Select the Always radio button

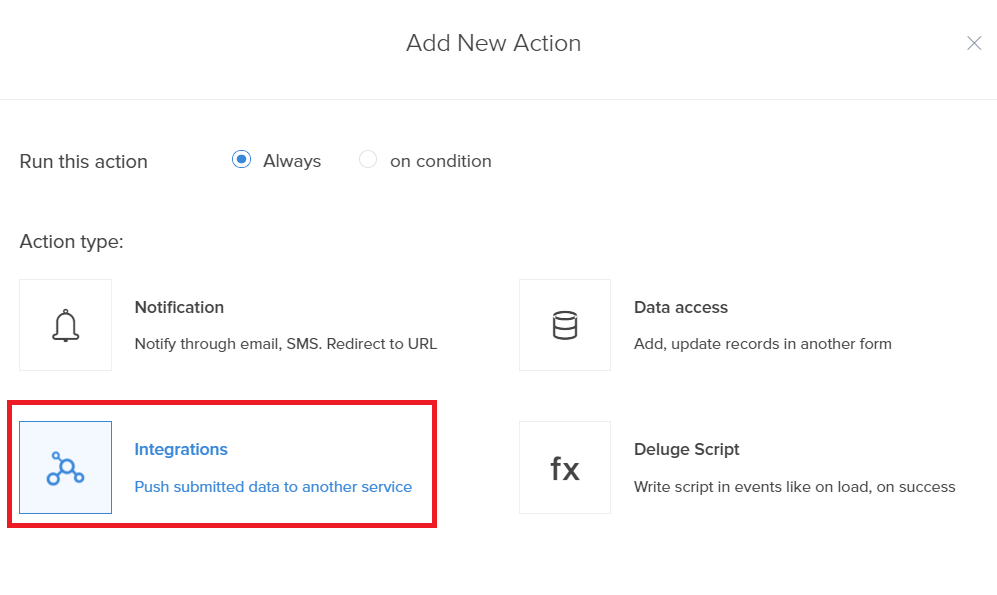tap(241, 160)
